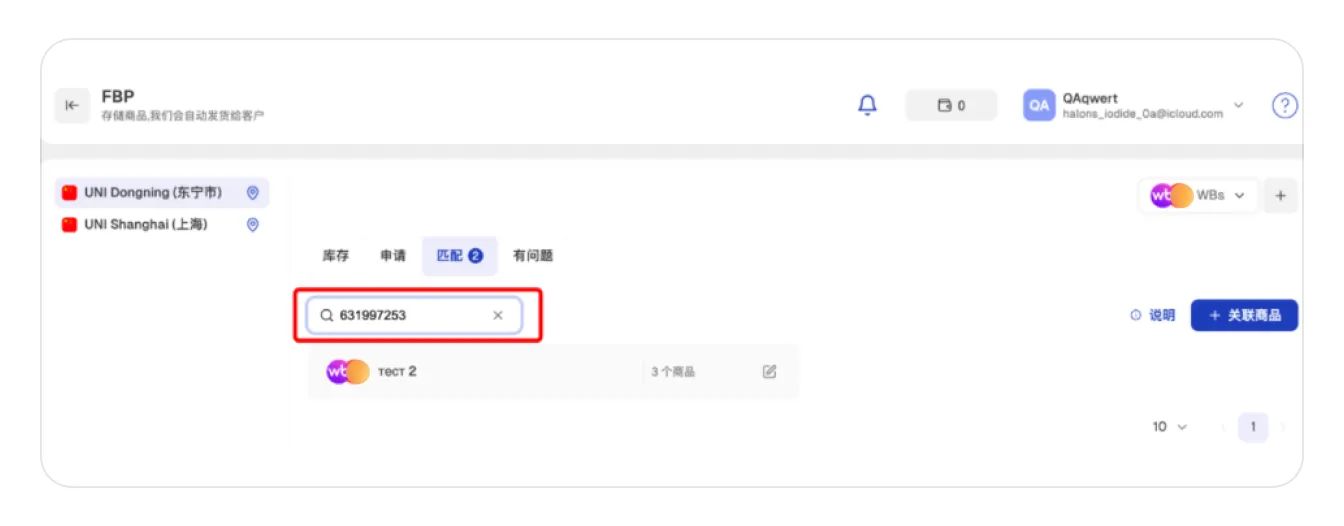The width and height of the screenshot is (1344, 526).
Task: Click the search field containing 631997253
Action: click(414, 315)
